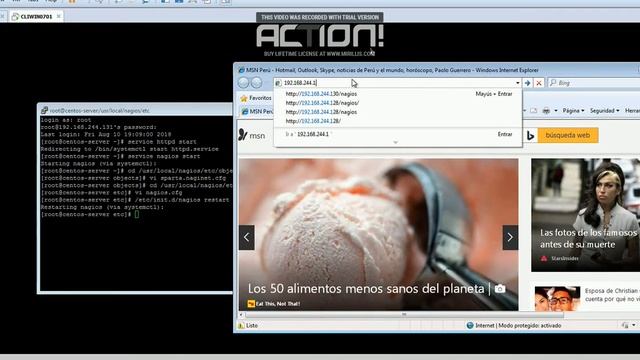The height and width of the screenshot is (360, 640).
Task: Click the printer icon in the command bar
Action: point(546,111)
